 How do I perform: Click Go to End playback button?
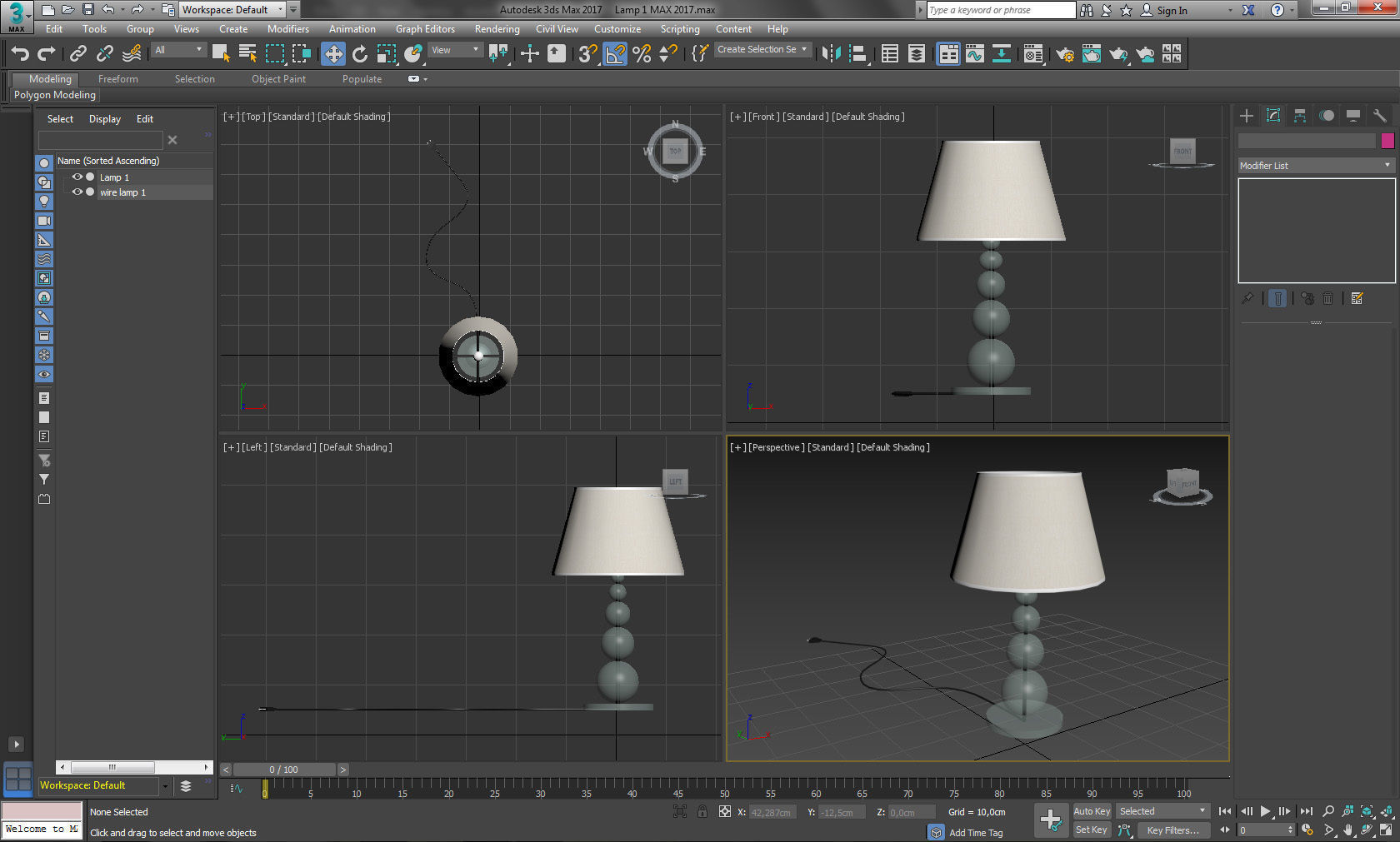(x=1306, y=811)
